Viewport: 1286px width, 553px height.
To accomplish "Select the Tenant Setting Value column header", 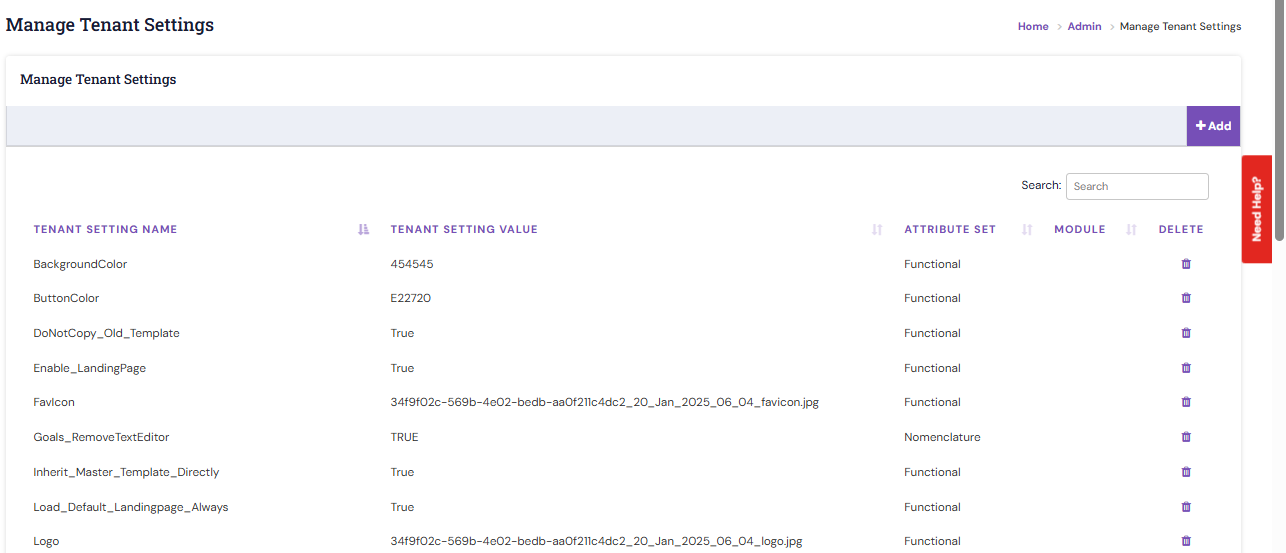I will [x=464, y=229].
